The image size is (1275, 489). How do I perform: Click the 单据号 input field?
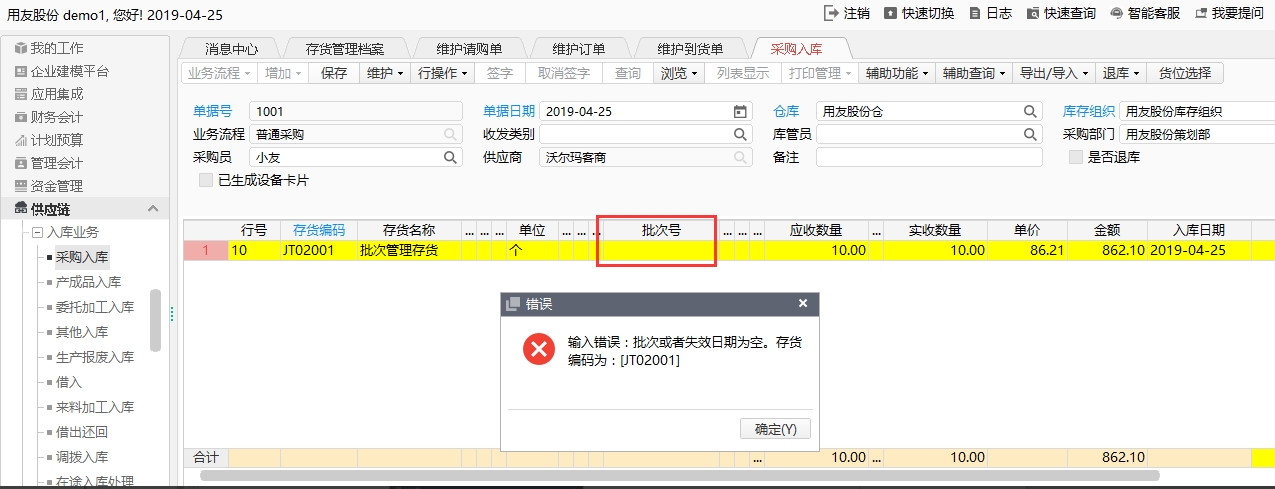tap(355, 111)
